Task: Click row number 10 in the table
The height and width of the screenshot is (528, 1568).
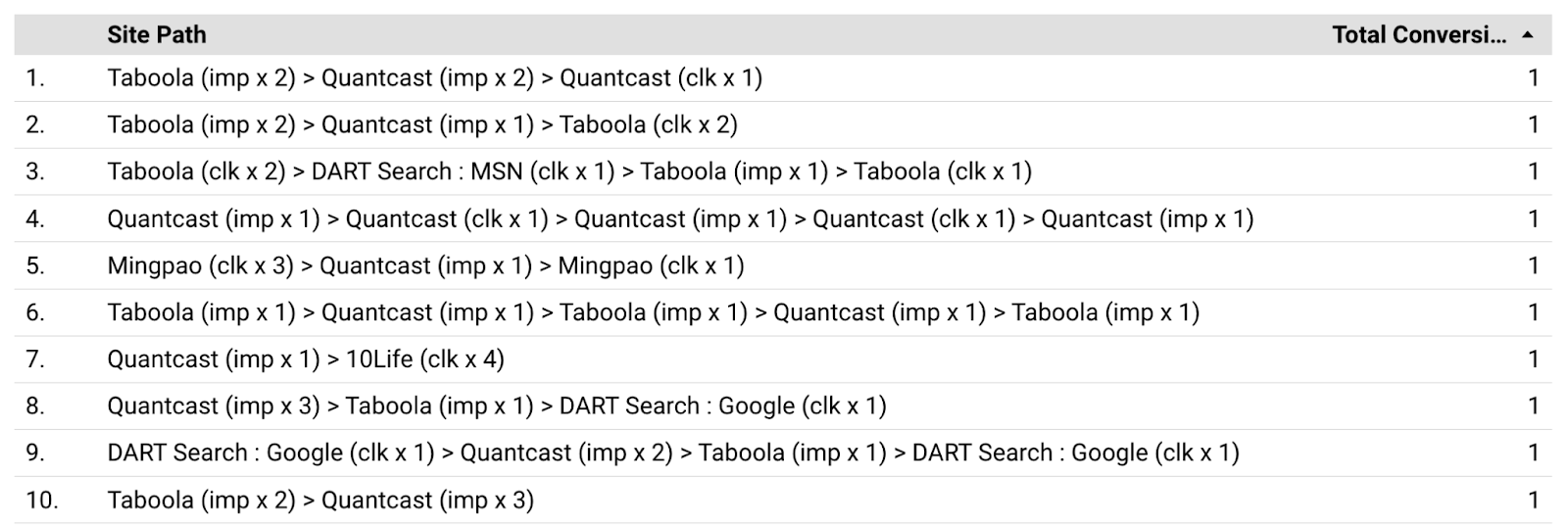Action: [x=41, y=501]
